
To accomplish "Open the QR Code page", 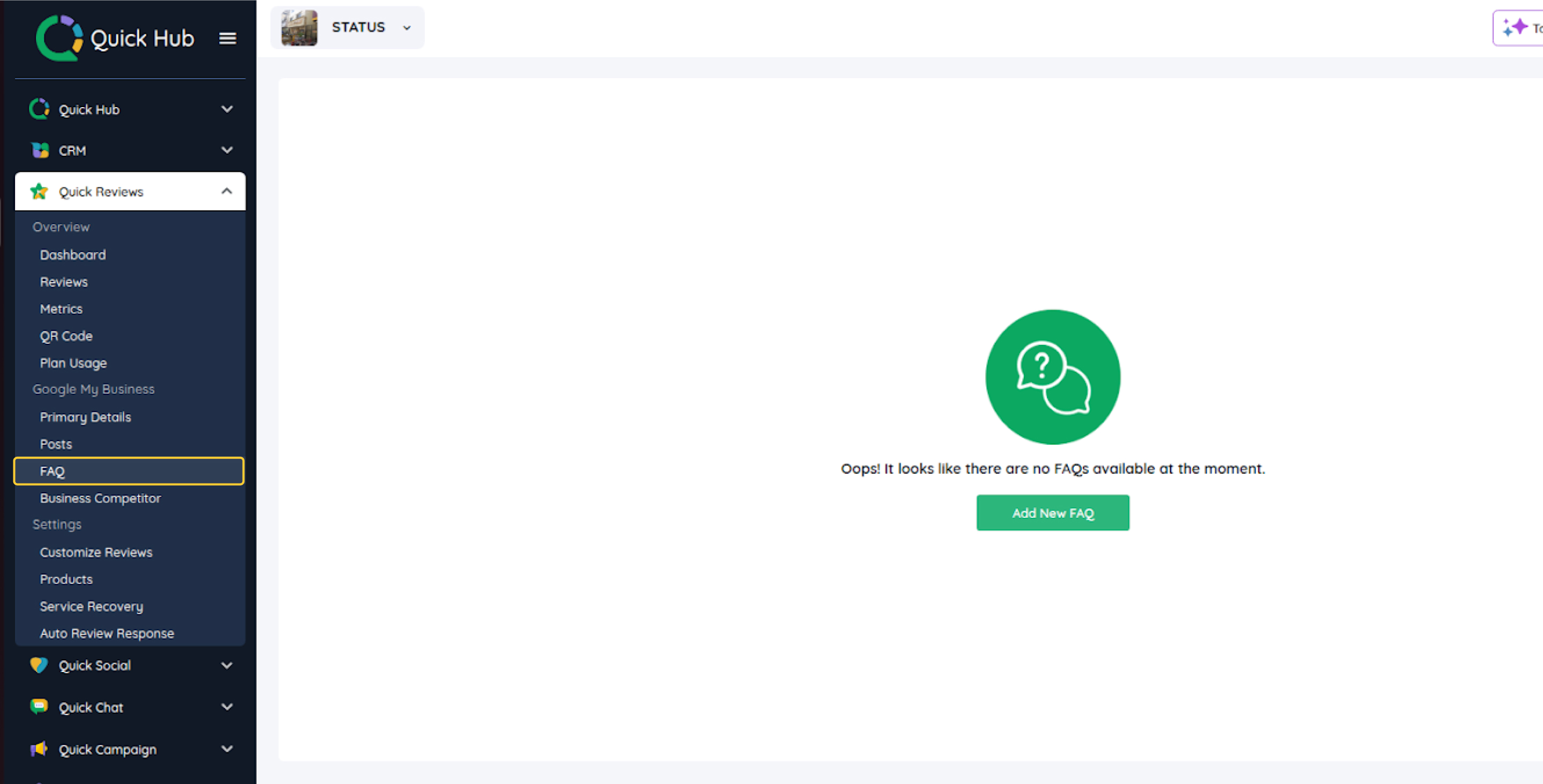I will pyautogui.click(x=66, y=336).
